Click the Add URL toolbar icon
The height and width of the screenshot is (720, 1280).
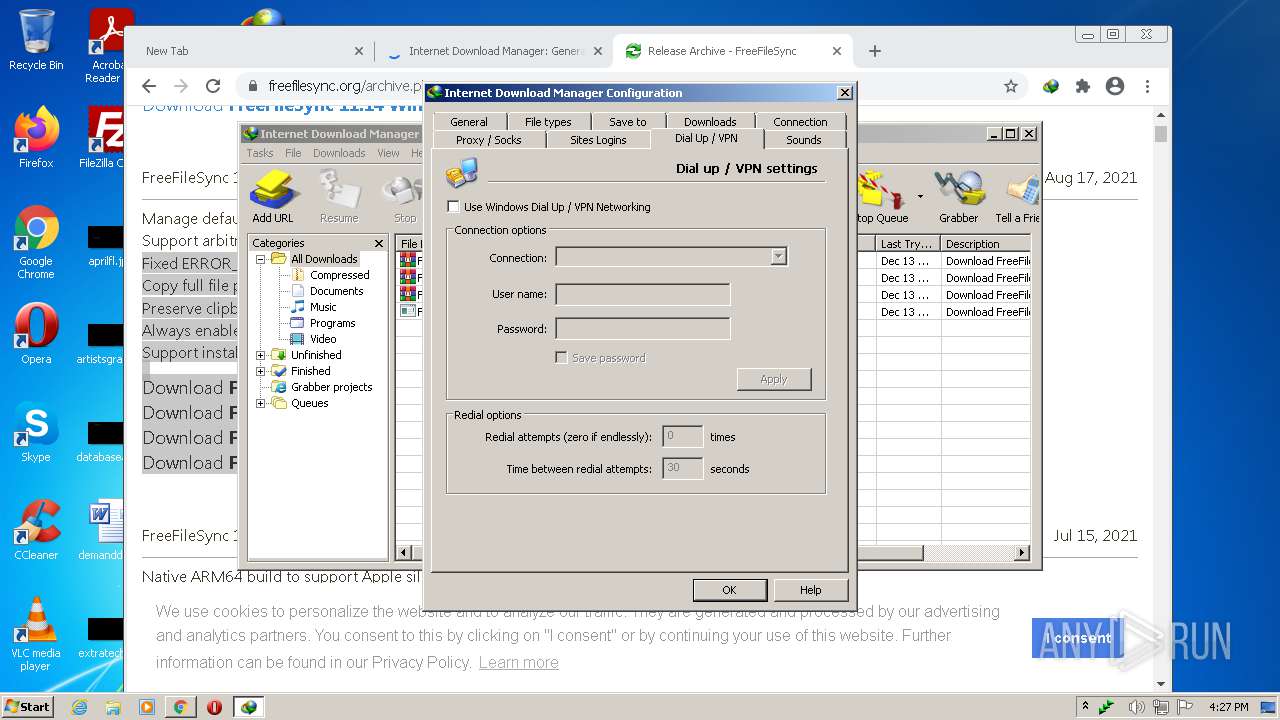[x=272, y=197]
